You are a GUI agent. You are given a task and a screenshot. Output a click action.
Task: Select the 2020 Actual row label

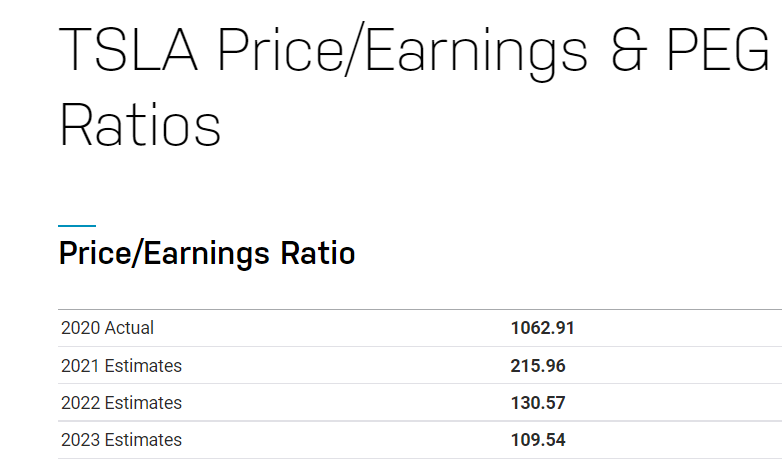point(107,328)
